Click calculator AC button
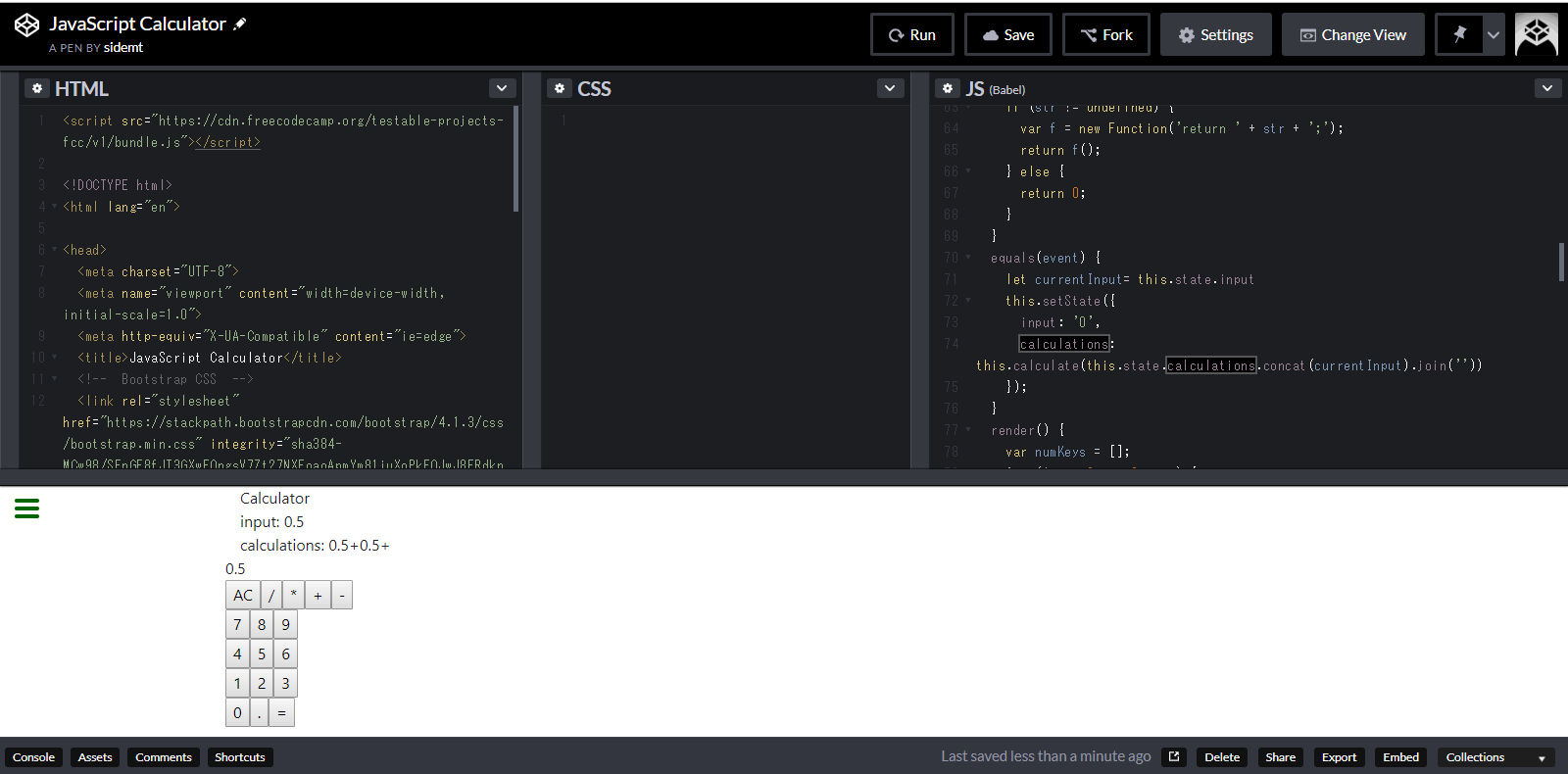 click(243, 595)
